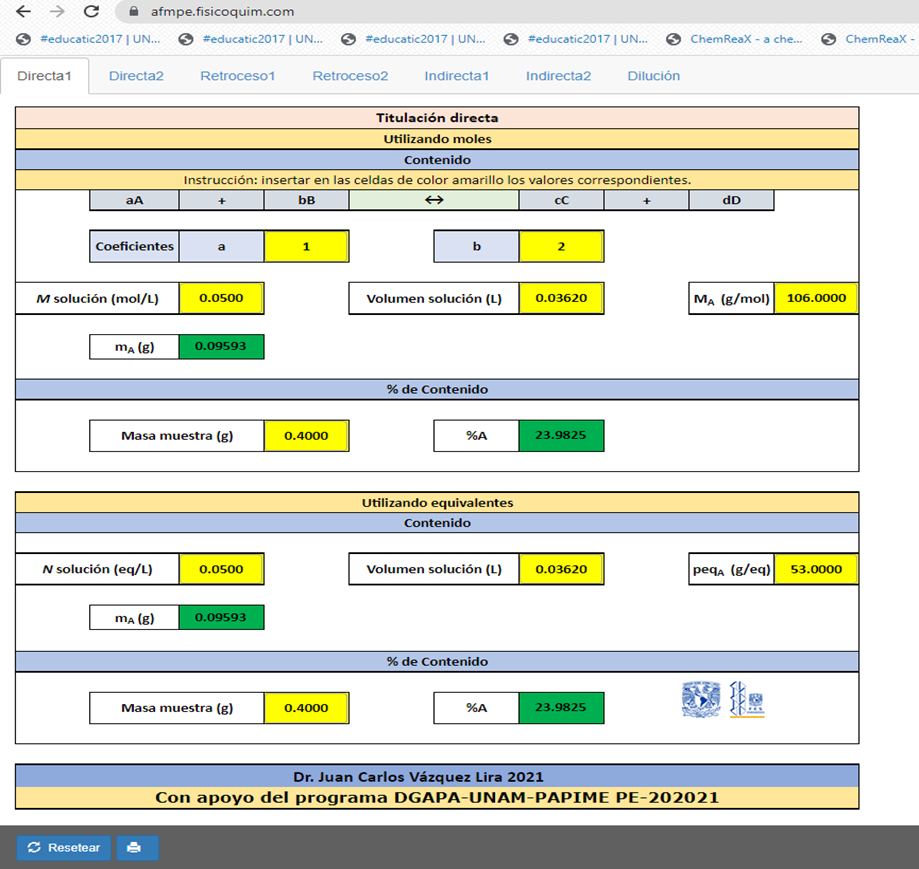Image resolution: width=919 pixels, height=869 pixels.
Task: Click the UNAM shield logo
Action: pos(701,699)
